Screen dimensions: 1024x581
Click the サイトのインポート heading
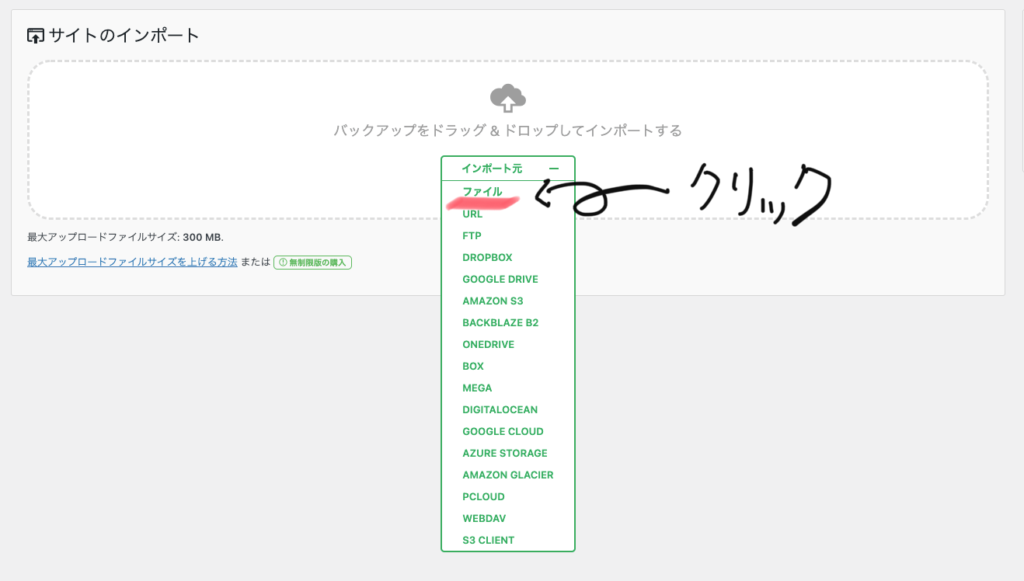coord(123,35)
